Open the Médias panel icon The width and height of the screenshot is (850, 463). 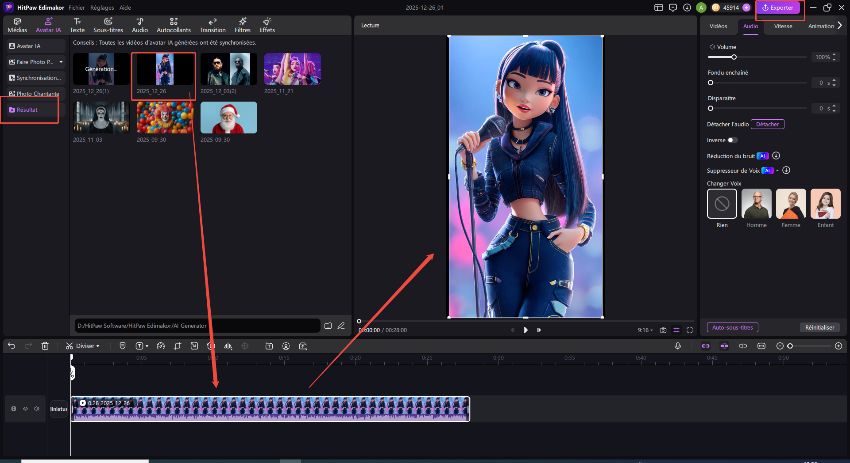[x=17, y=25]
